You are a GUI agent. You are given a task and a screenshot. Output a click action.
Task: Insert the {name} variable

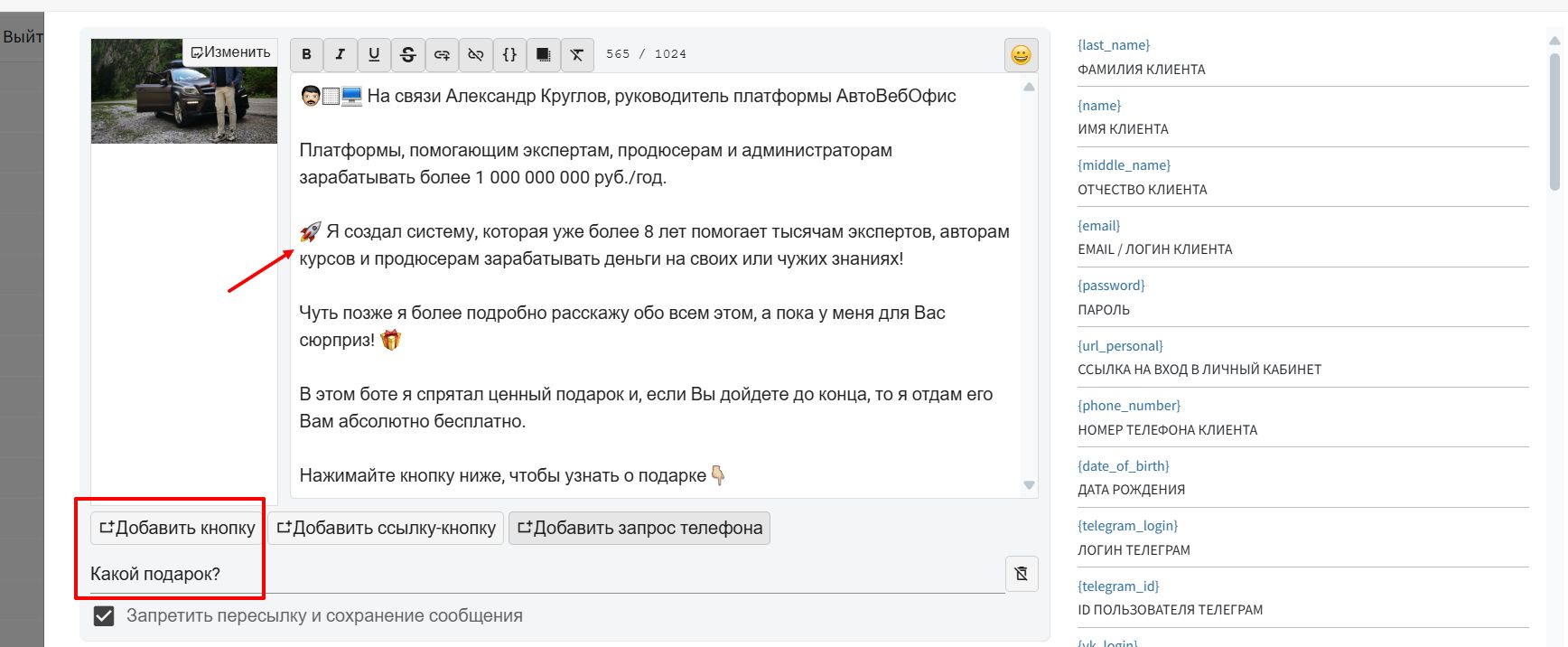point(1099,106)
